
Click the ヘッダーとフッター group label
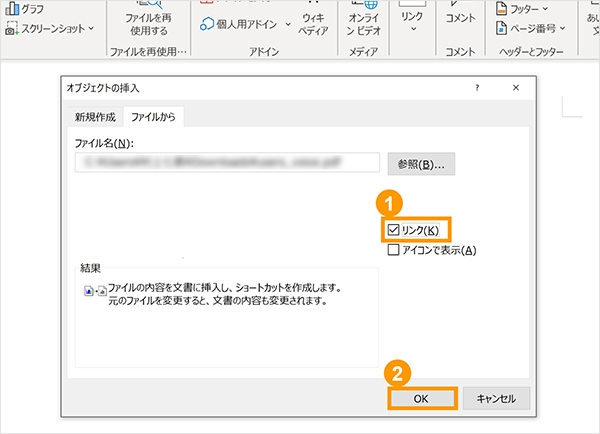click(531, 51)
